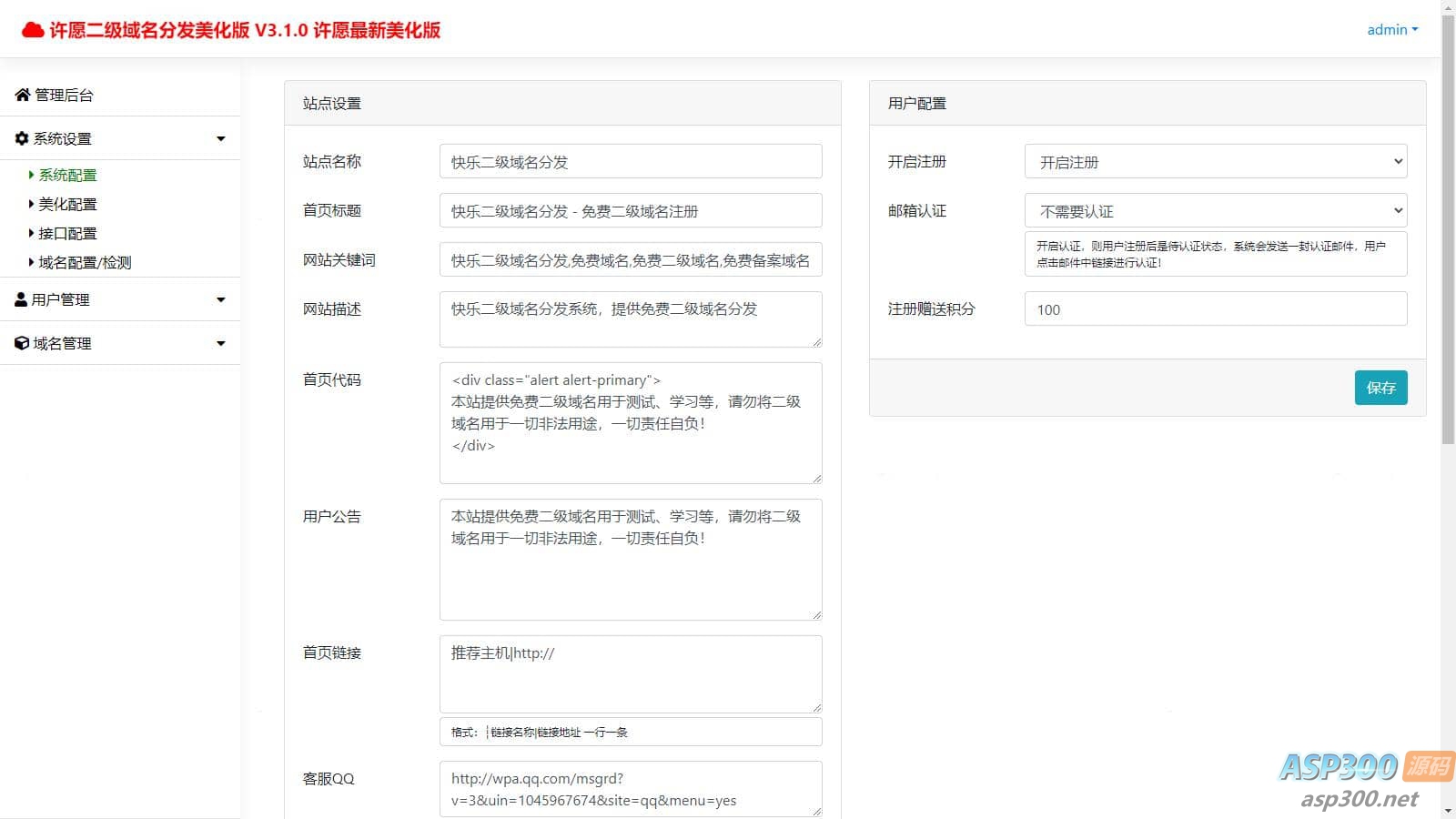Open 系统配置 in the sidebar

pyautogui.click(x=67, y=175)
